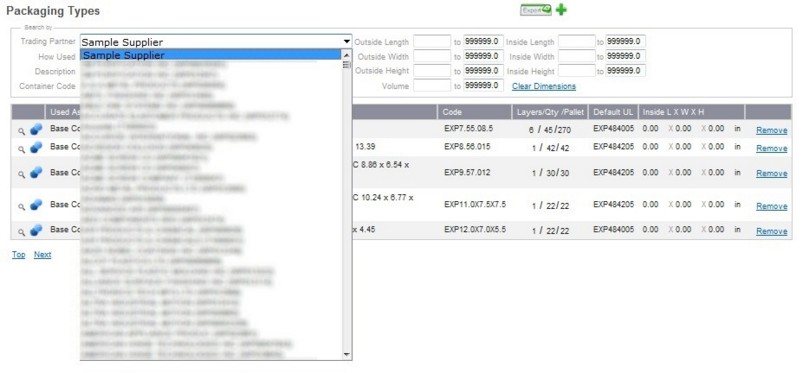
Task: Open magnifier for EXP7.55.08.5 row
Action: 22,131
